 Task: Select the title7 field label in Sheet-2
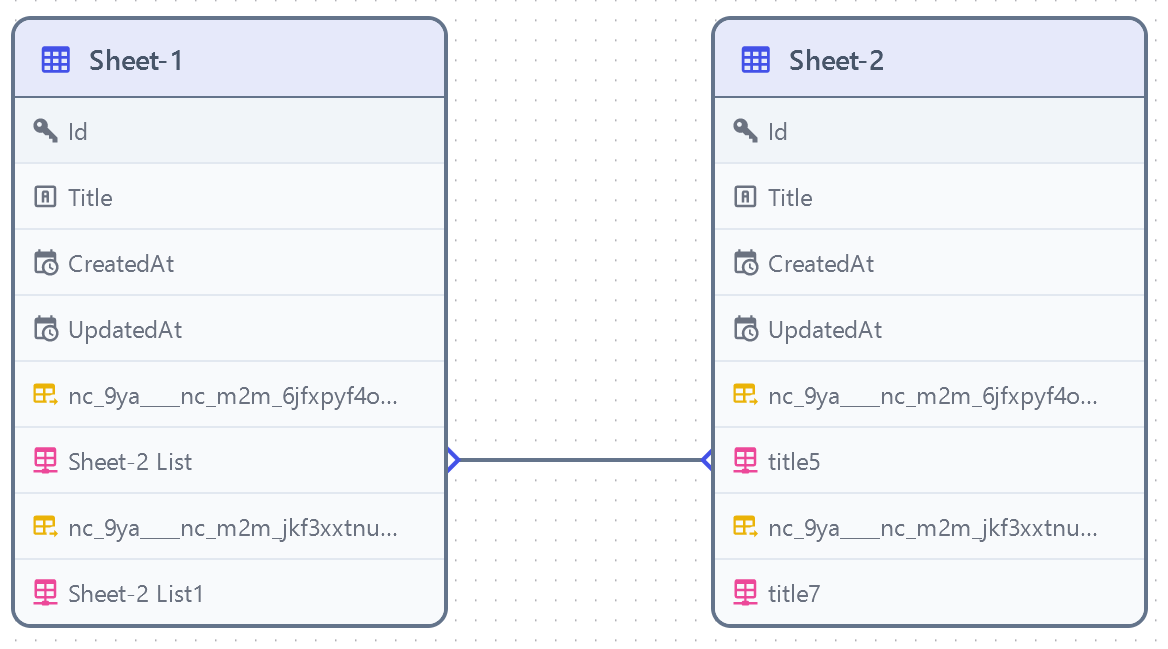pyautogui.click(x=794, y=594)
